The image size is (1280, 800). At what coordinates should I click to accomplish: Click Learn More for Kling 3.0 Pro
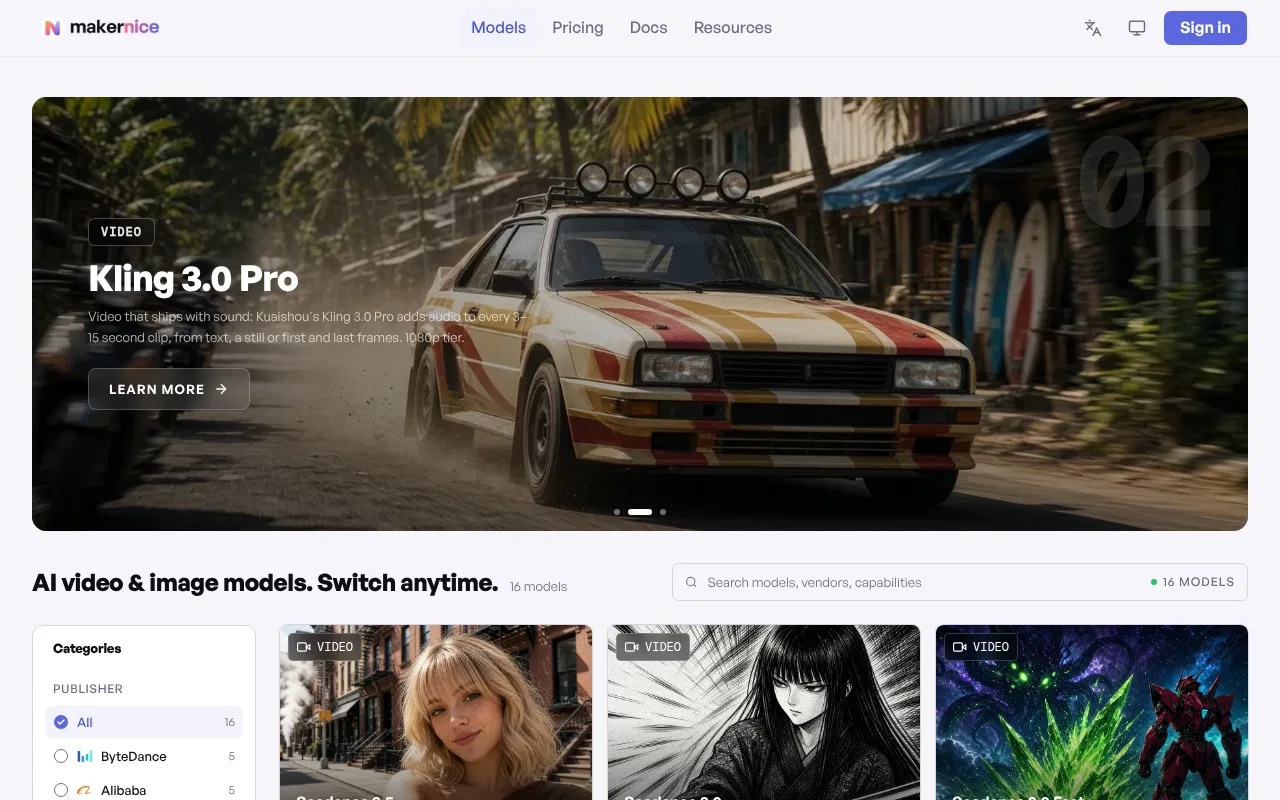click(169, 389)
